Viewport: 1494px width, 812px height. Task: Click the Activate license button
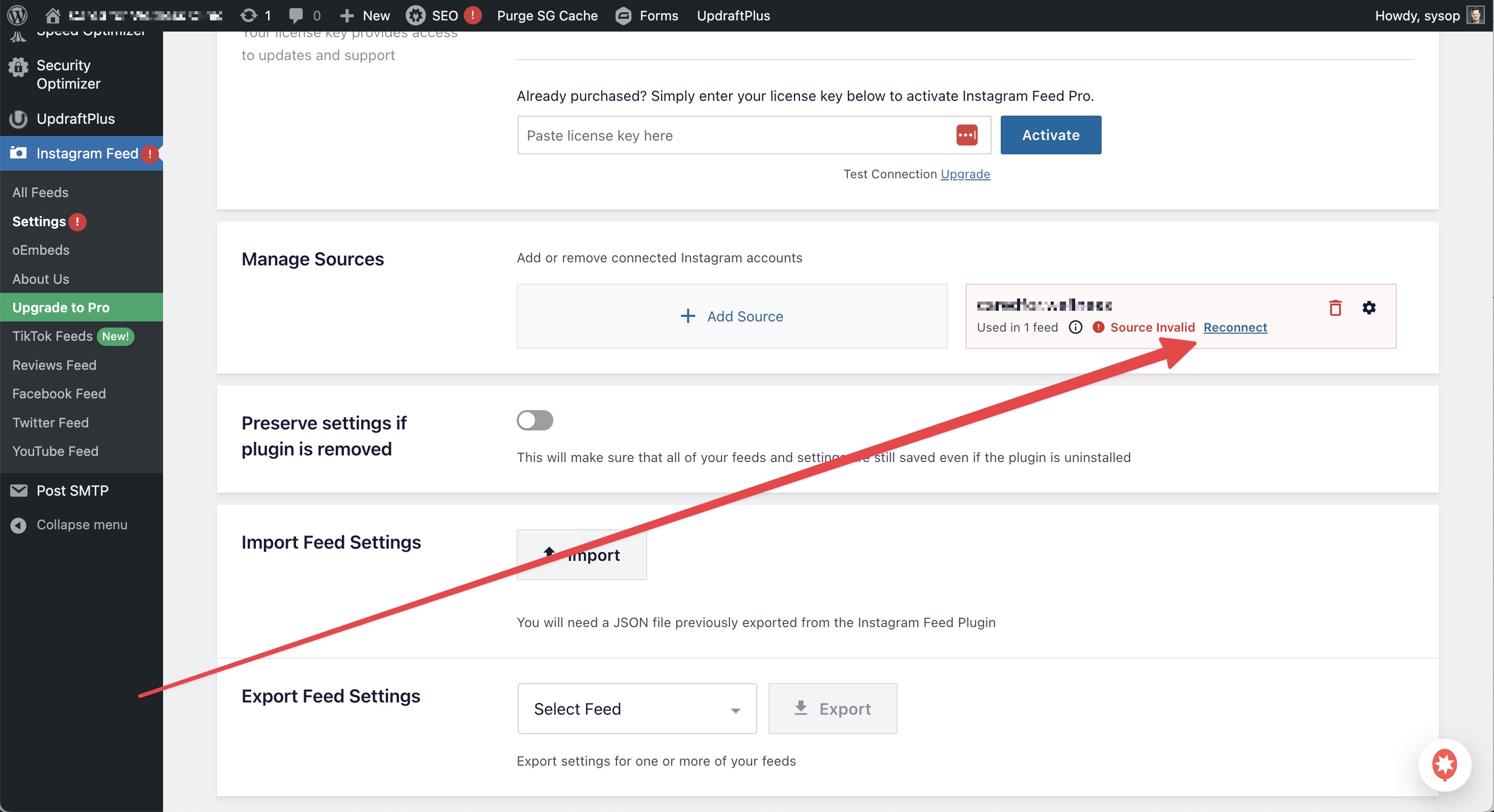pos(1050,135)
